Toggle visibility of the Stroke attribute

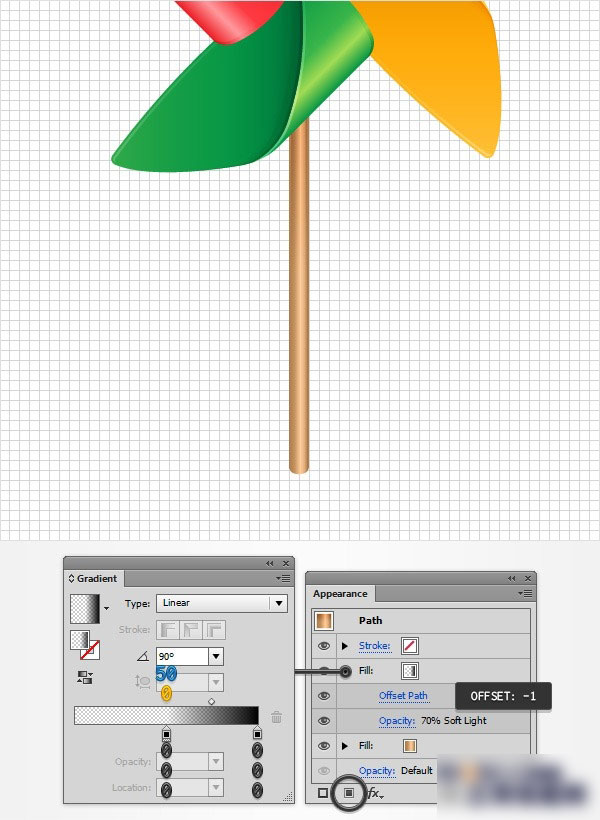point(324,646)
